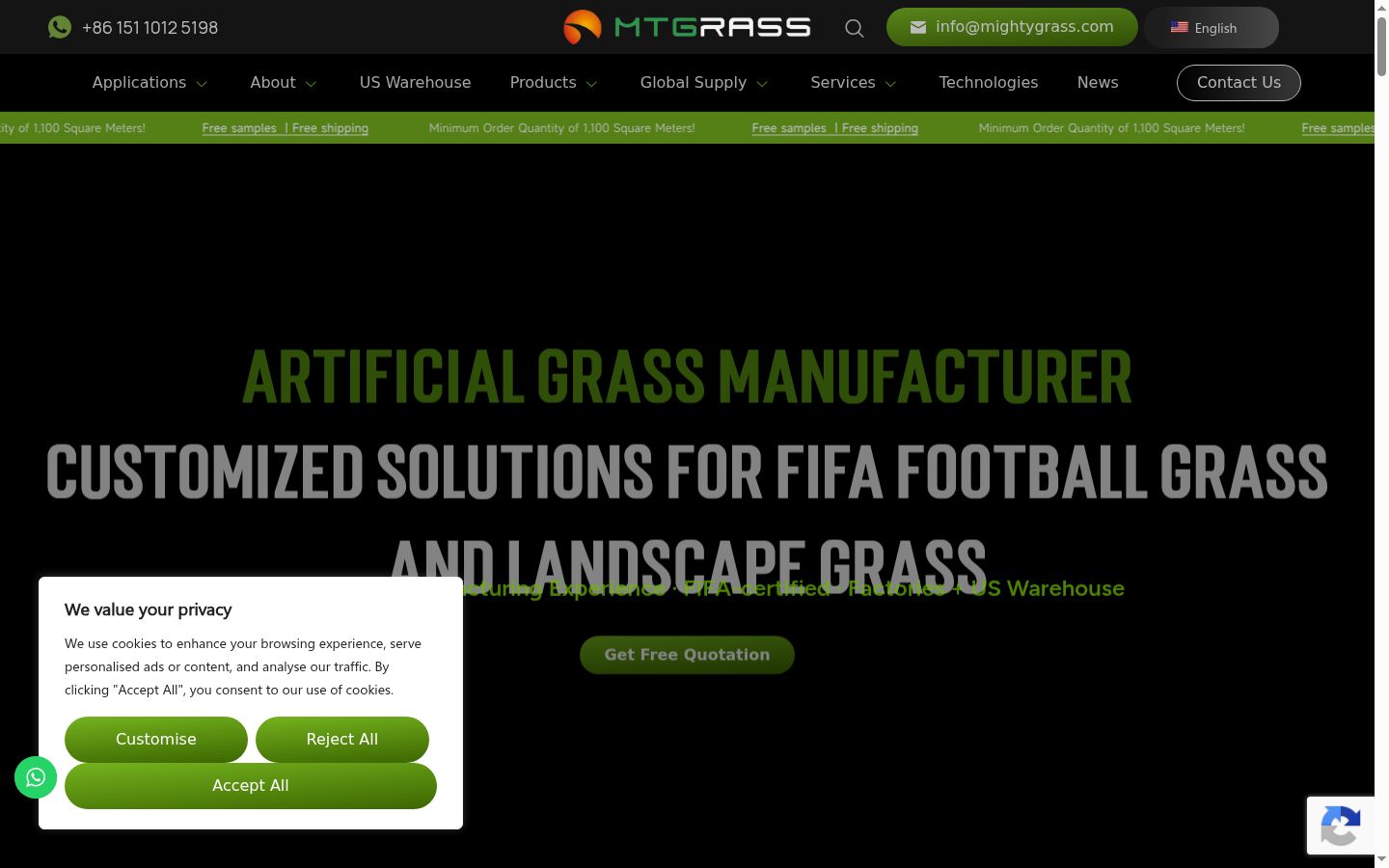Expand the Global Supply menu chevron
The image size is (1389, 868).
click(x=762, y=84)
